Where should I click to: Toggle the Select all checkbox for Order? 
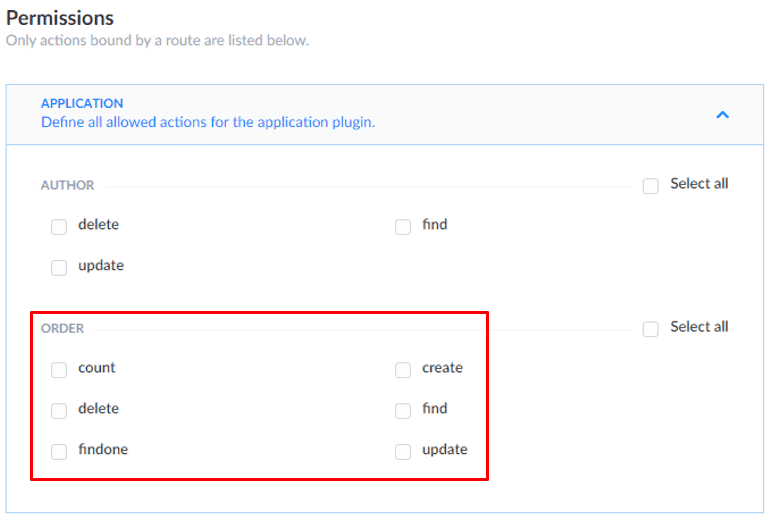[x=651, y=328]
